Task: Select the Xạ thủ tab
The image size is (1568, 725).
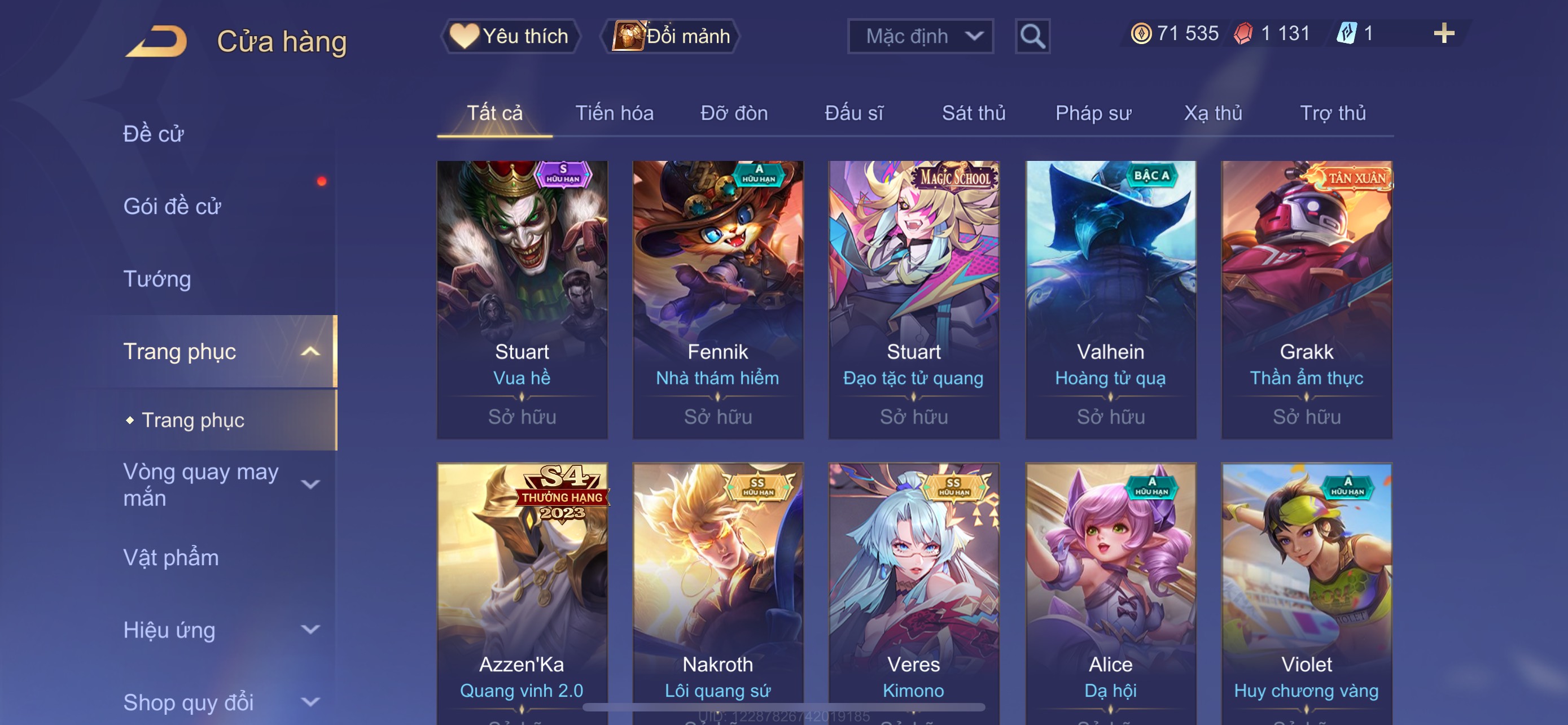Action: pos(1212,113)
